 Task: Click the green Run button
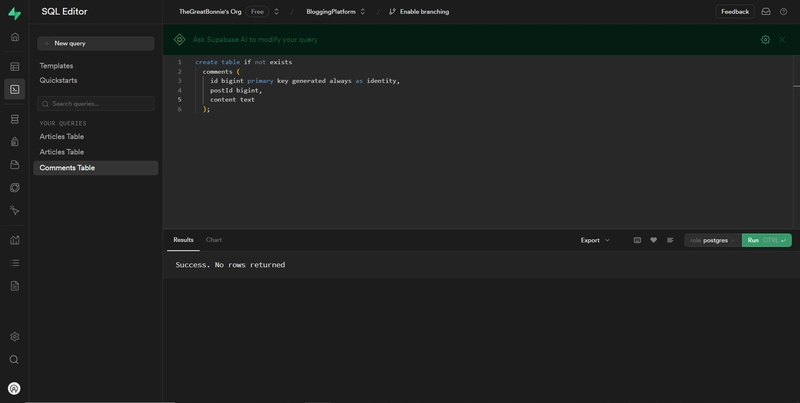(x=766, y=240)
